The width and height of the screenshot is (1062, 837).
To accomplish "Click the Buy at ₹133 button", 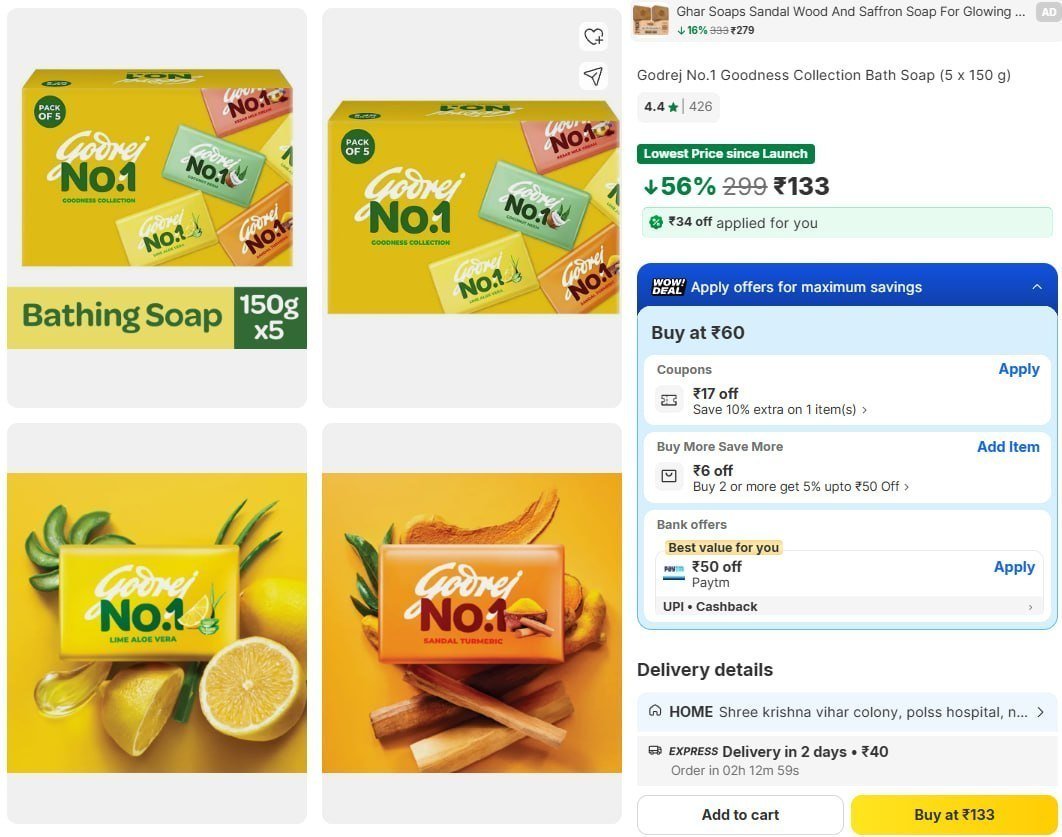I will pyautogui.click(x=954, y=815).
